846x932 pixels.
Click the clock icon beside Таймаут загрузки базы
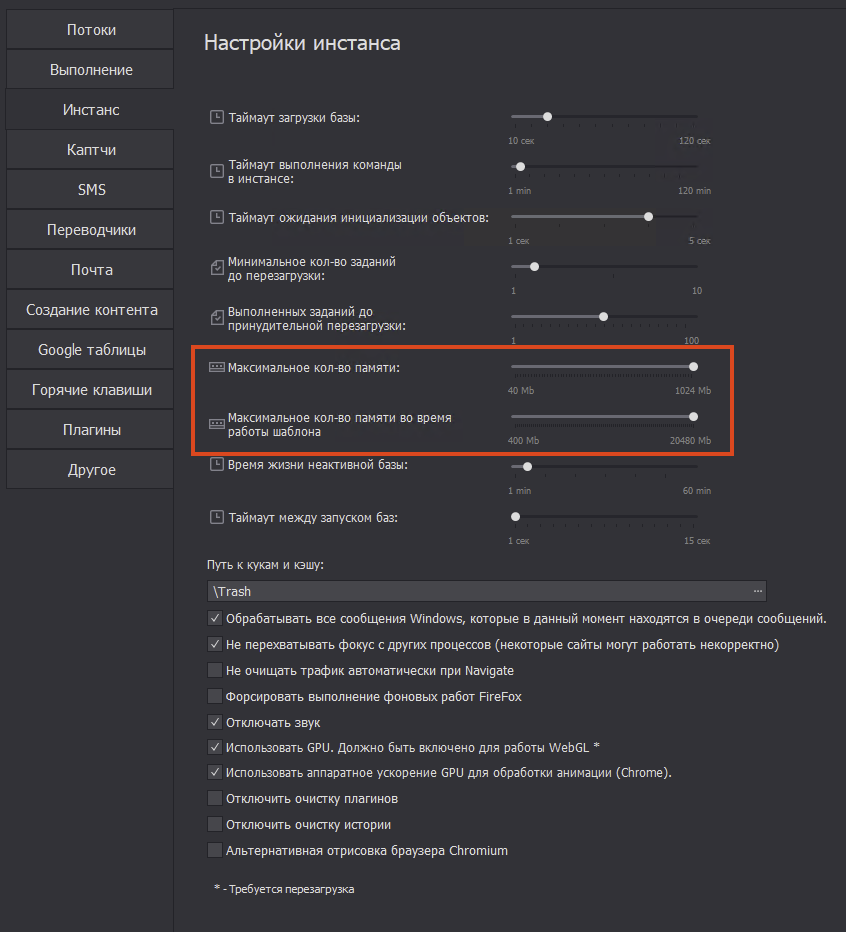(x=217, y=118)
